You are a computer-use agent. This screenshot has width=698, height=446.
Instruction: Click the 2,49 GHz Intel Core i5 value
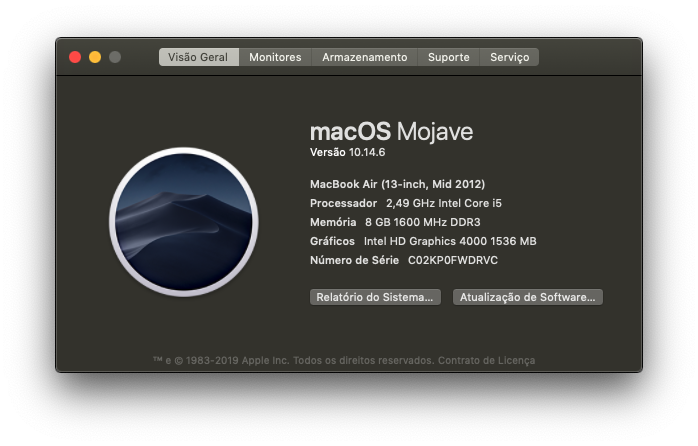click(x=444, y=203)
